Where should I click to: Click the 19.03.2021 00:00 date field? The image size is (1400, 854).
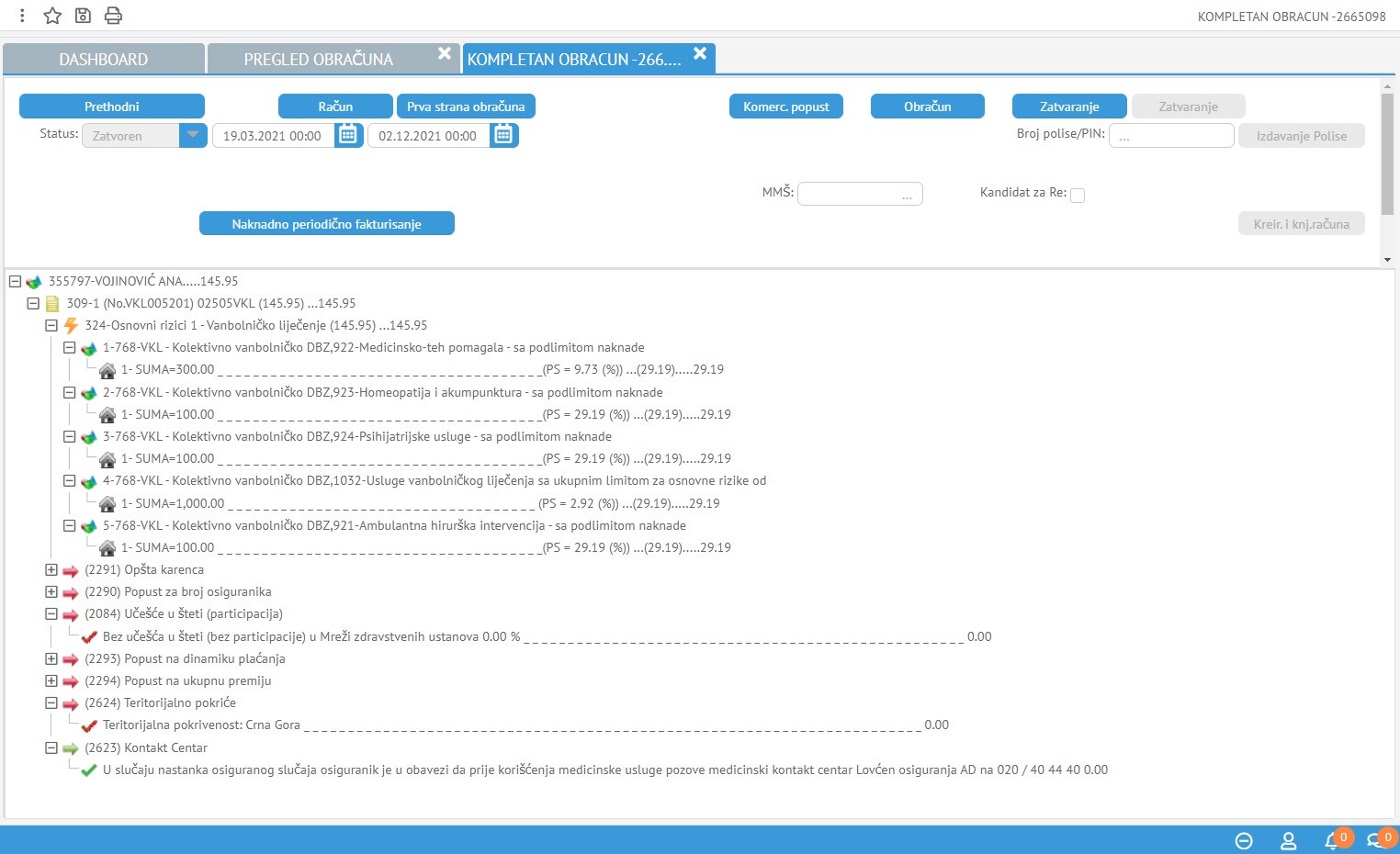[273, 136]
